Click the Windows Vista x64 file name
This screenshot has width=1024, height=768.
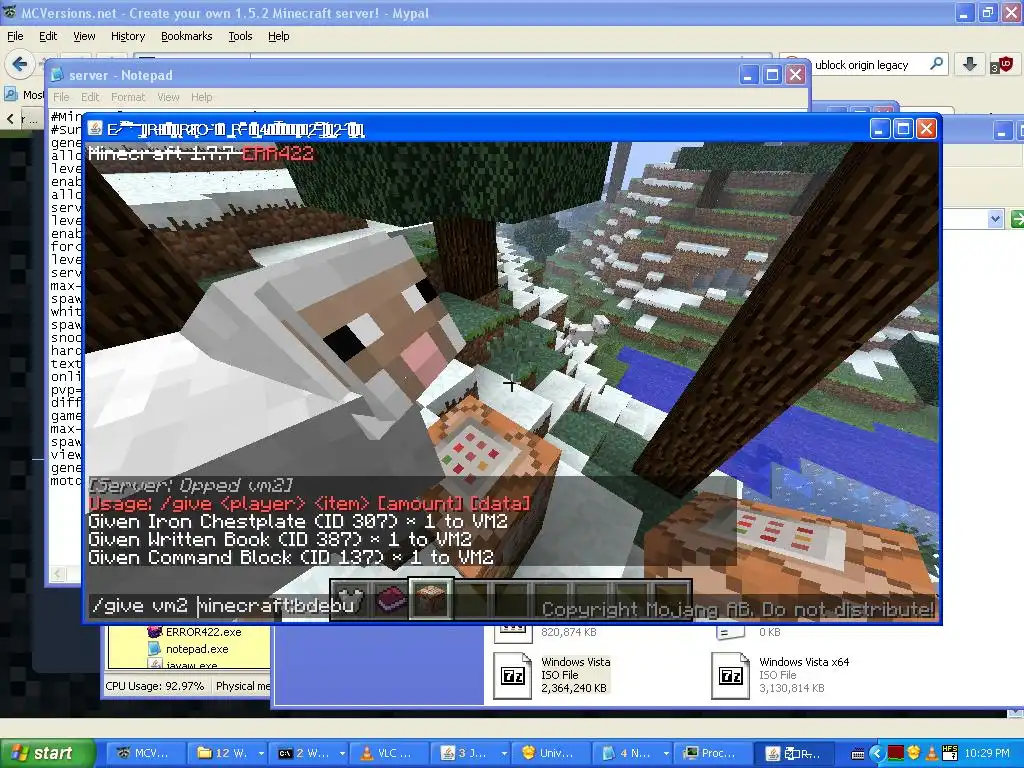click(x=804, y=662)
